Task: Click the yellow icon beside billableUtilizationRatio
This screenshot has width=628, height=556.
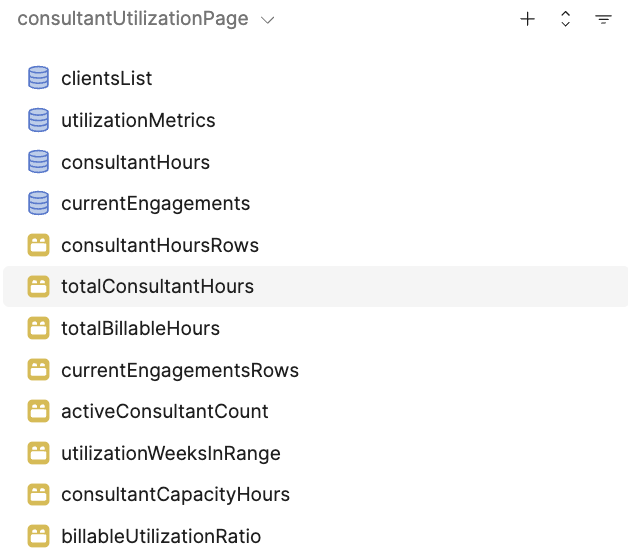Action: click(38, 536)
